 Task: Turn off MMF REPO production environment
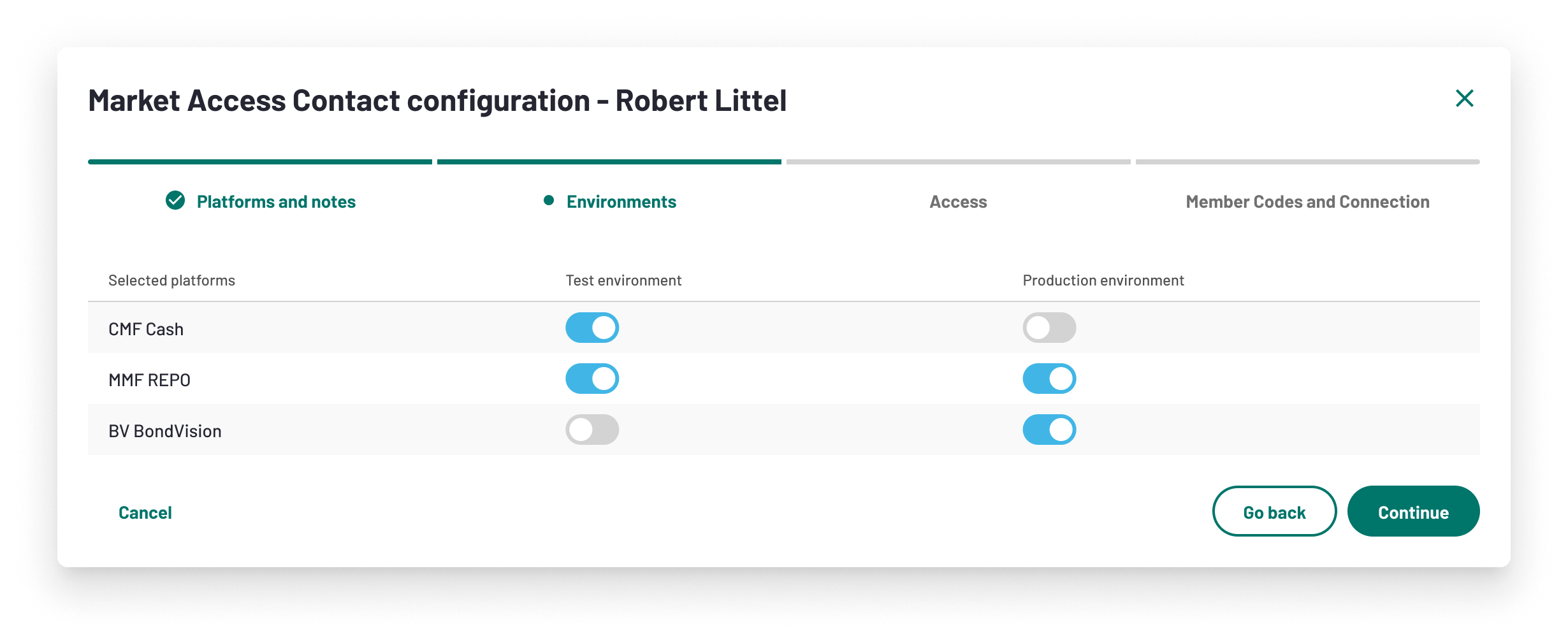[x=1049, y=379]
